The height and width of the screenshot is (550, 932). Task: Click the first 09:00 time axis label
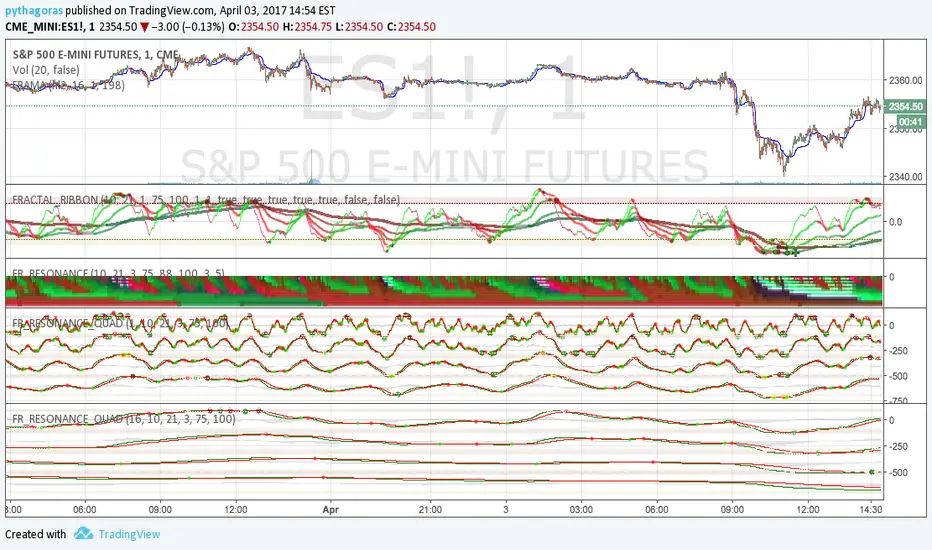[x=160, y=510]
